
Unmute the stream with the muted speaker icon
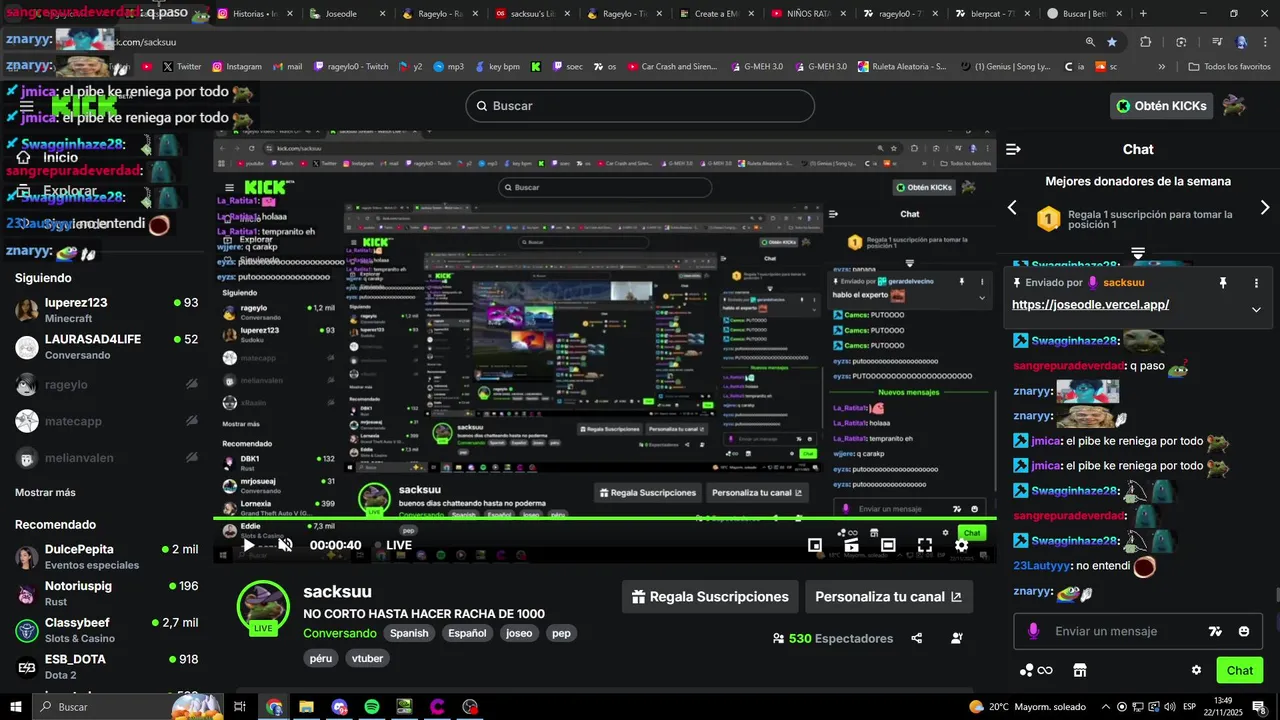coord(285,545)
